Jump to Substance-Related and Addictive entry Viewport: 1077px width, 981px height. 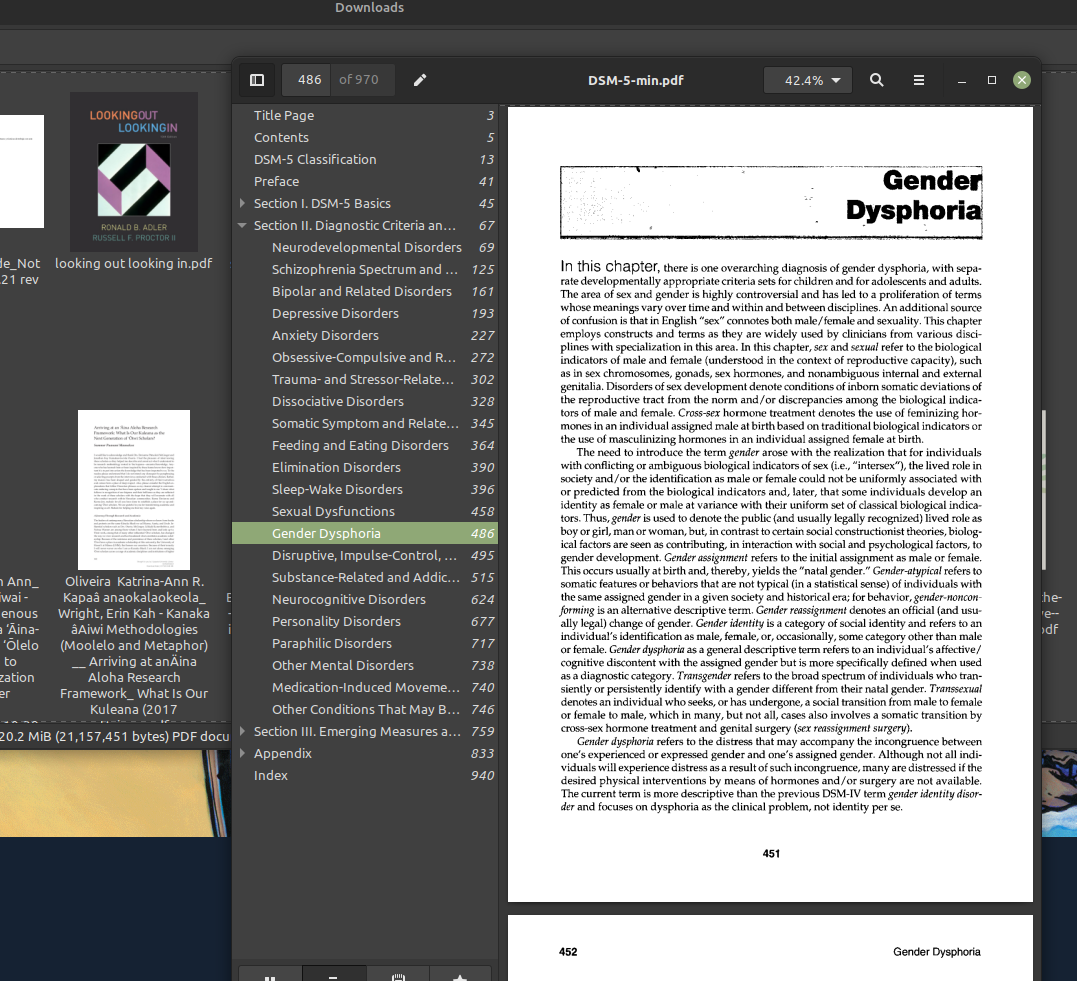[365, 577]
